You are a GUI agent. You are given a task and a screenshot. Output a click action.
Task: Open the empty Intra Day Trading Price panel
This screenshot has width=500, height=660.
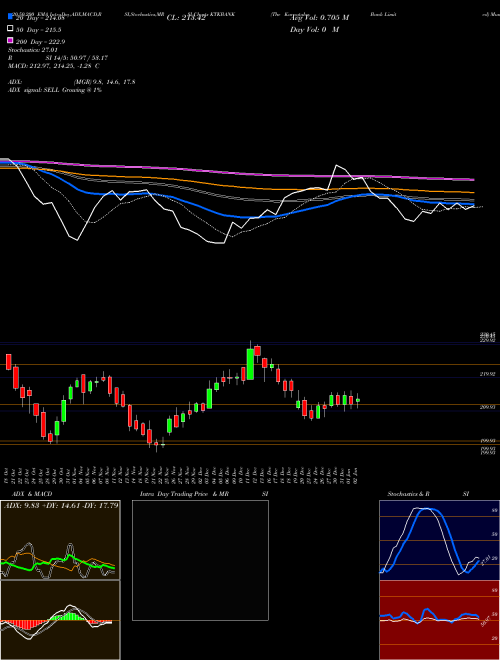coord(200,560)
